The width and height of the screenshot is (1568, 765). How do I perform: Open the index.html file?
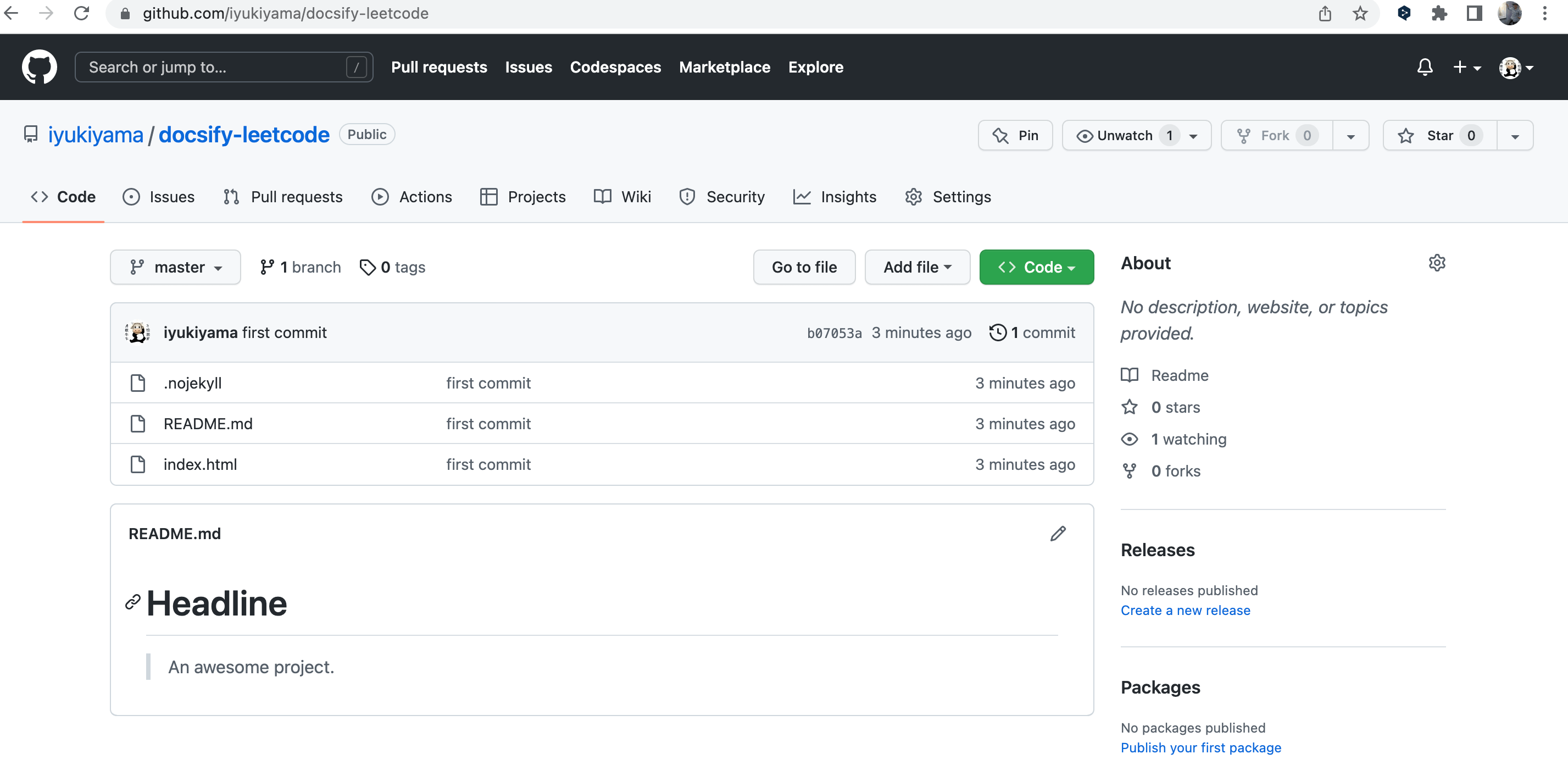coord(199,464)
